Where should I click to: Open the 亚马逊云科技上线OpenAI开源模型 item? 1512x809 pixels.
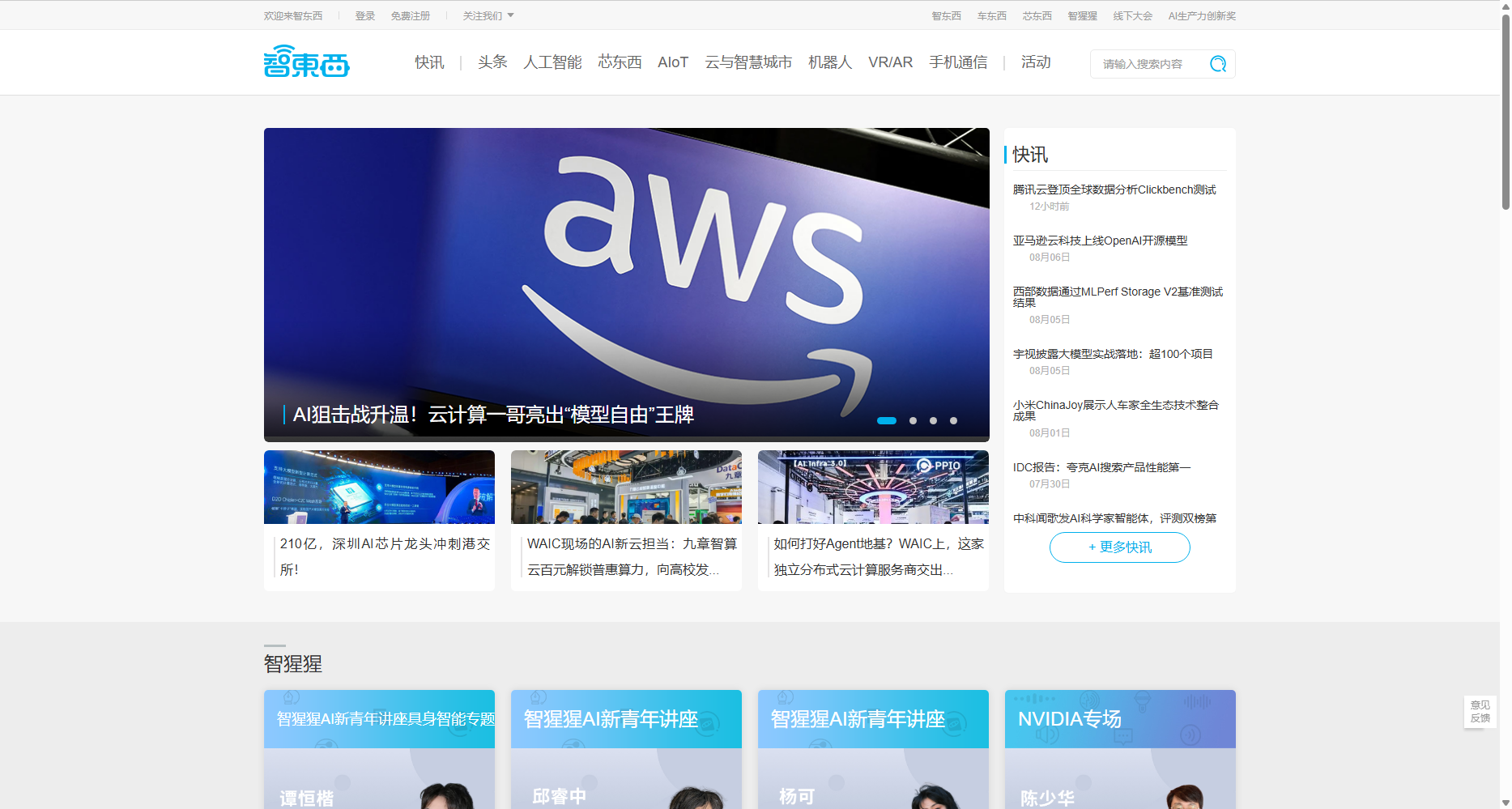(x=1100, y=241)
